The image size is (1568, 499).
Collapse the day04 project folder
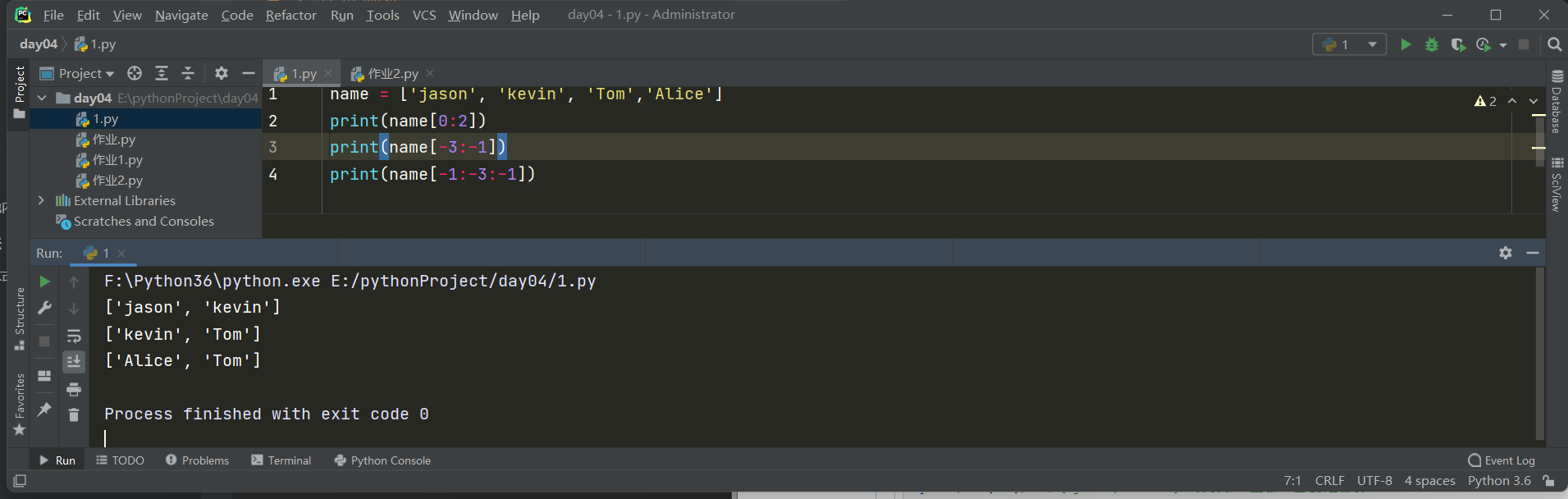pyautogui.click(x=42, y=98)
